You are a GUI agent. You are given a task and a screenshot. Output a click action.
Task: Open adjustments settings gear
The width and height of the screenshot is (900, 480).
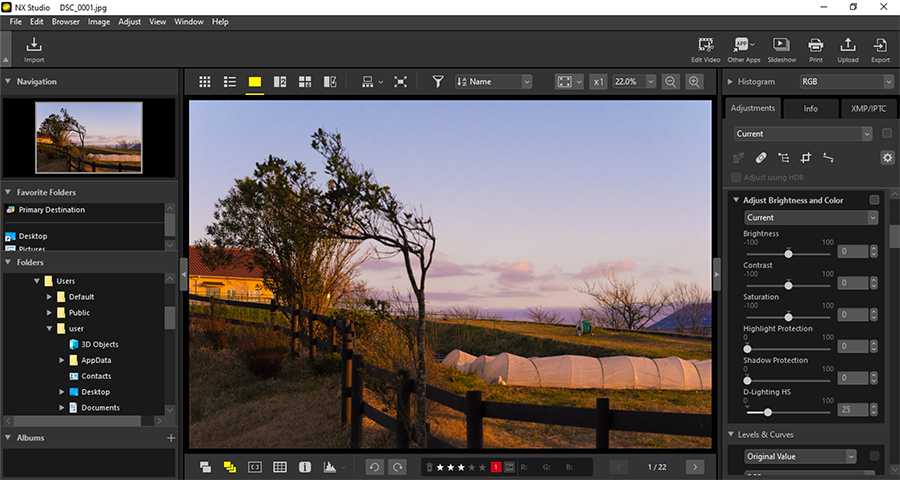click(887, 157)
